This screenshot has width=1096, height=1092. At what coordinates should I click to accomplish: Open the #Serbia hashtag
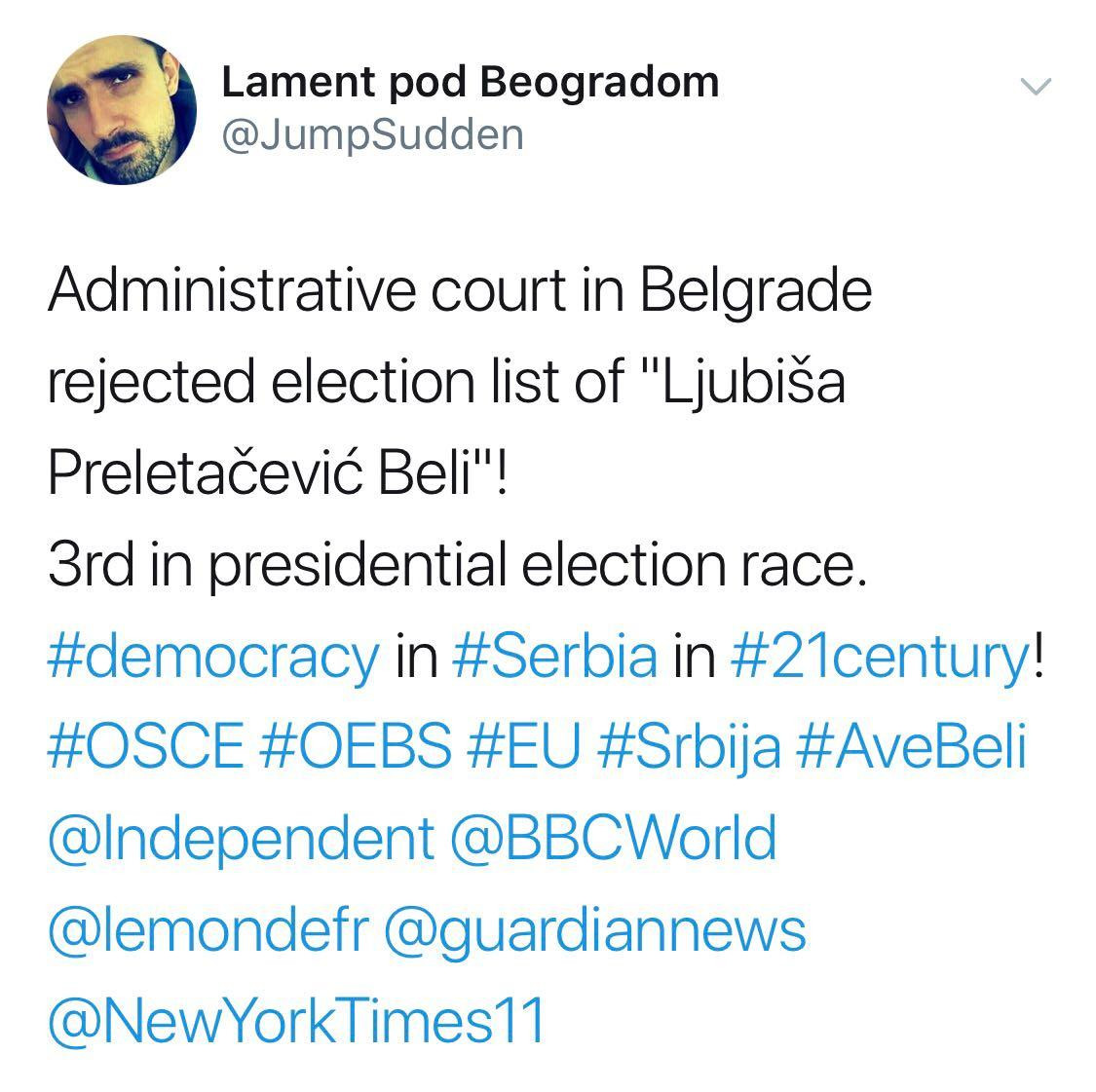[x=555, y=657]
